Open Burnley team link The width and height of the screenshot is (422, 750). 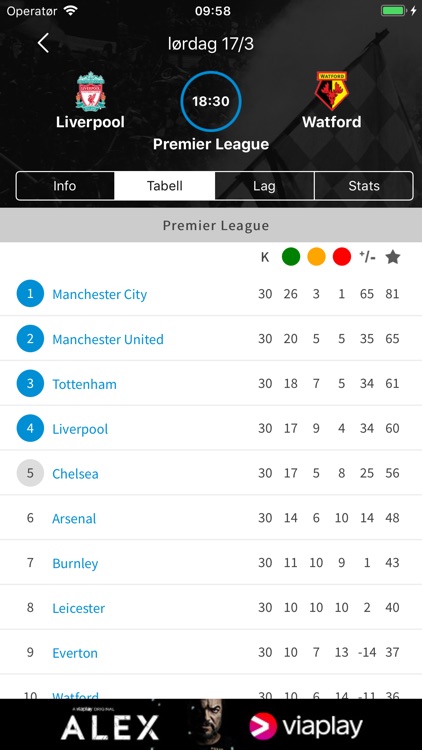[75, 563]
